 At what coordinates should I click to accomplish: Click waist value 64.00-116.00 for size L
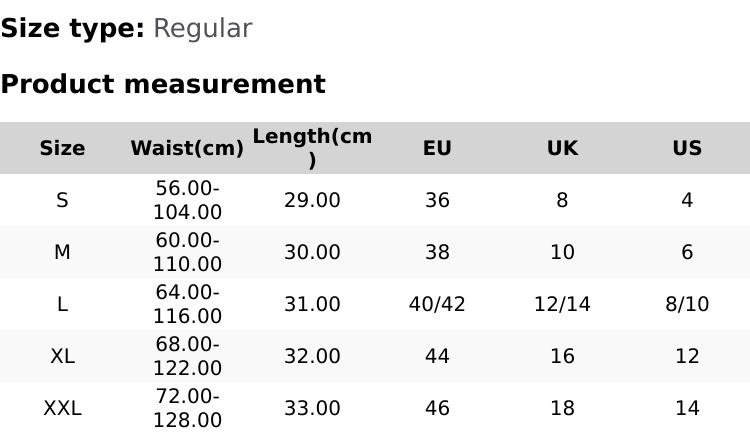coord(187,304)
